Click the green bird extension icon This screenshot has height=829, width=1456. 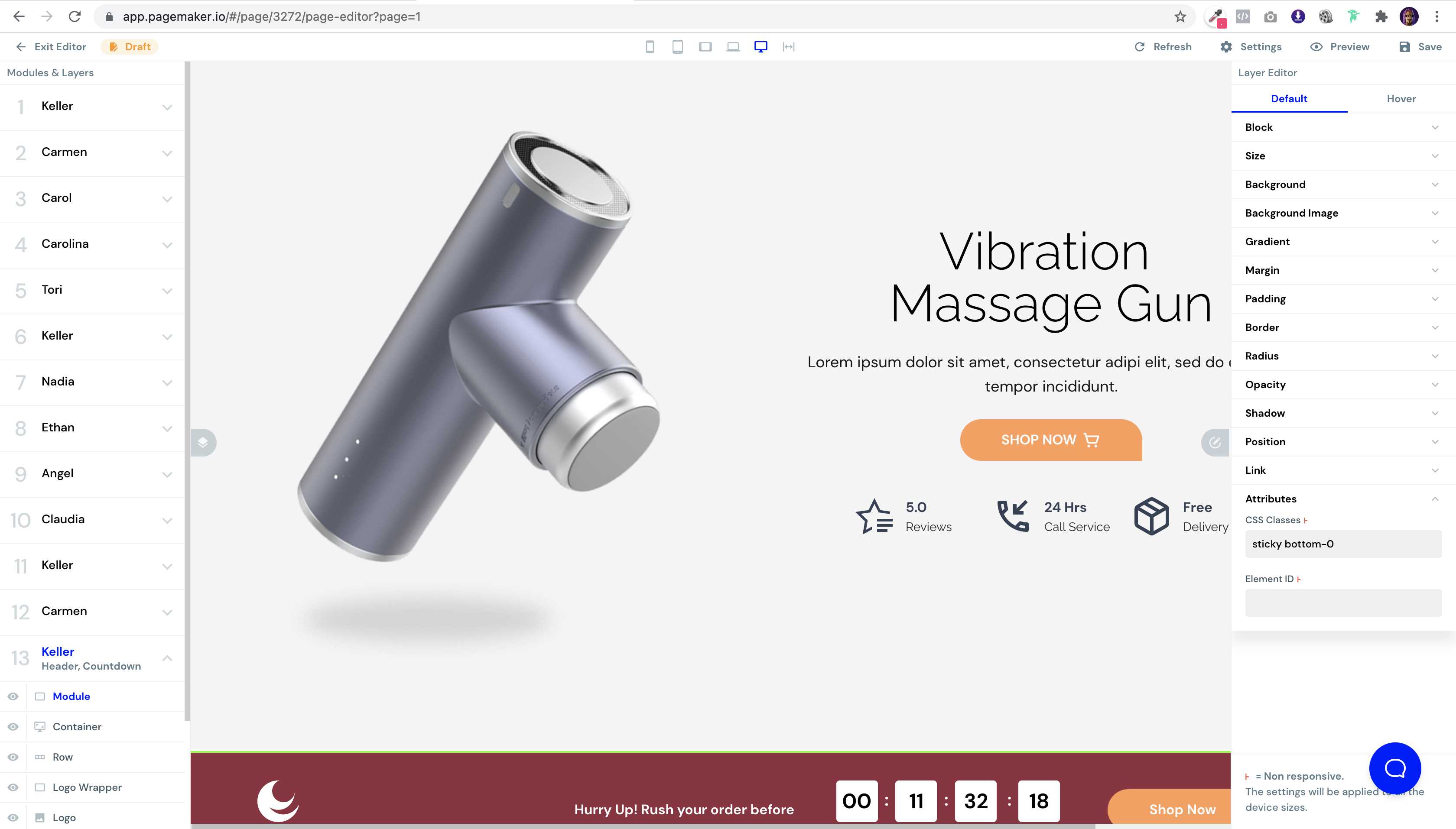(x=1353, y=16)
